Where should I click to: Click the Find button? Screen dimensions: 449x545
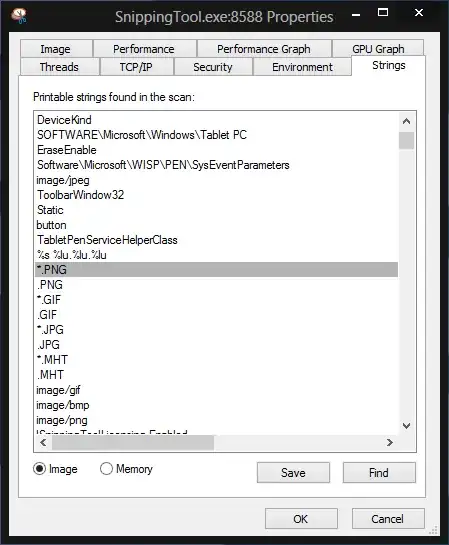tap(379, 472)
